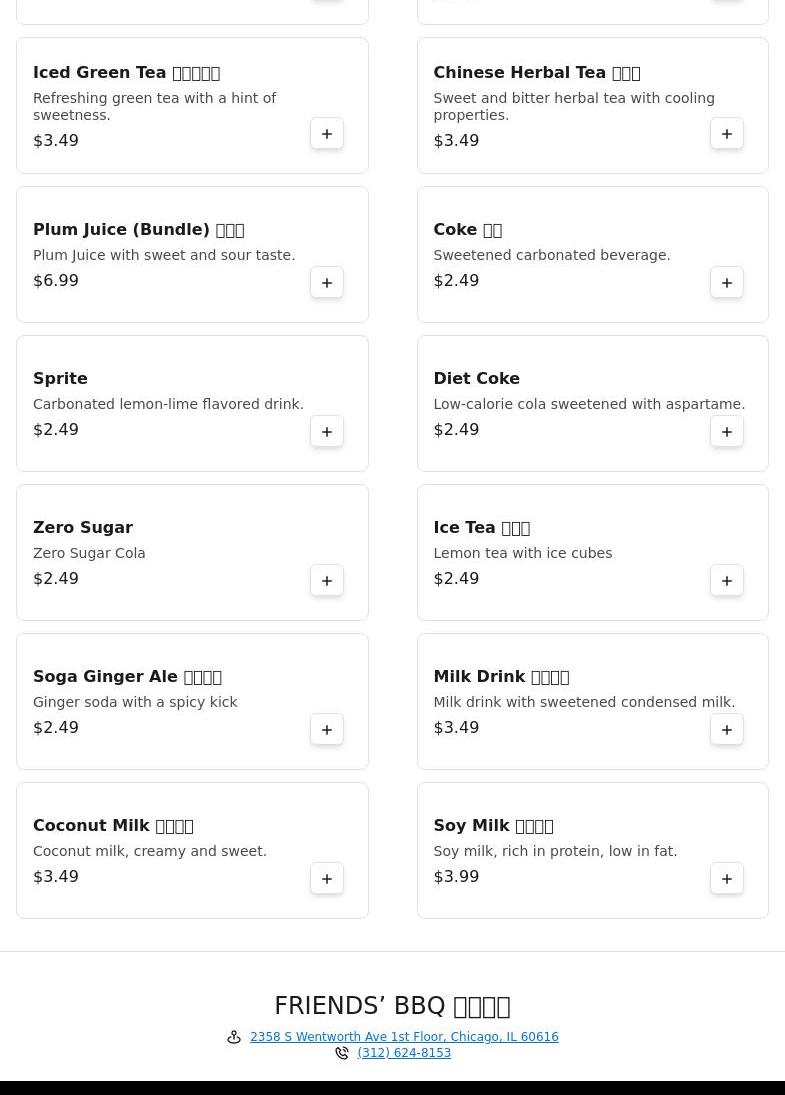Call the restaurant phone number link
The image size is (785, 1095).
point(404,1053)
